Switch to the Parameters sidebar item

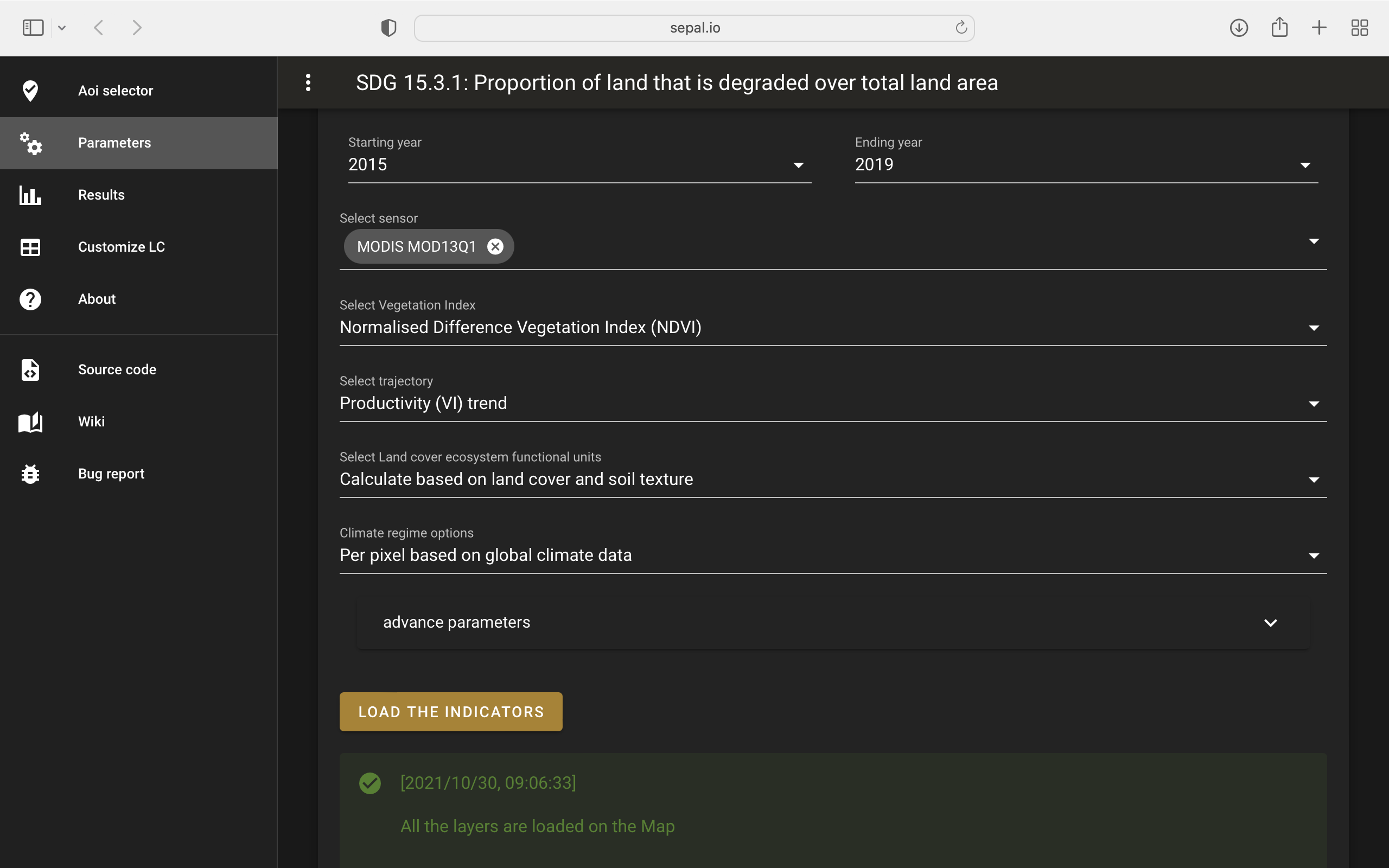(x=115, y=143)
